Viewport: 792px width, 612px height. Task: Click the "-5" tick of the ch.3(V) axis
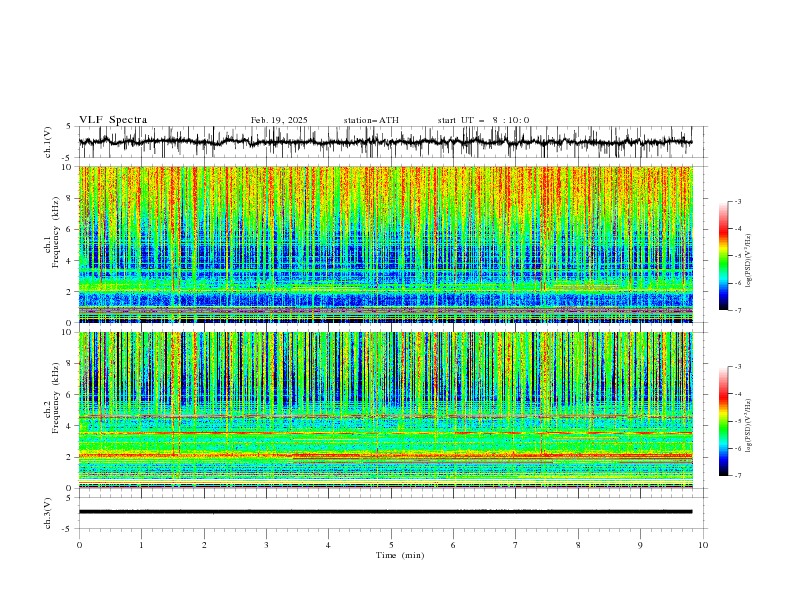[67, 529]
